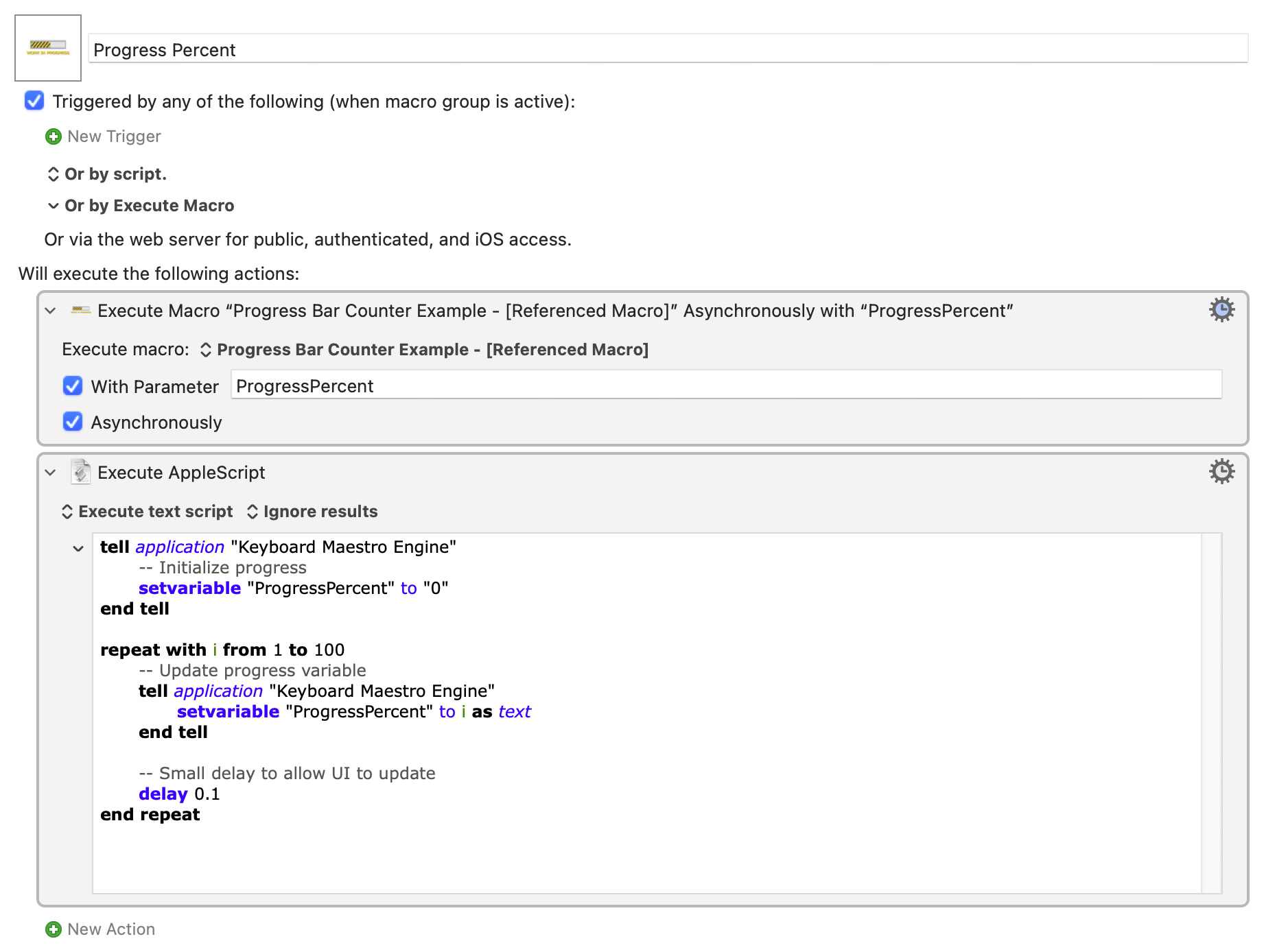1264x952 pixels.
Task: Click the script editor vertical scrollbar
Action: (1211, 713)
